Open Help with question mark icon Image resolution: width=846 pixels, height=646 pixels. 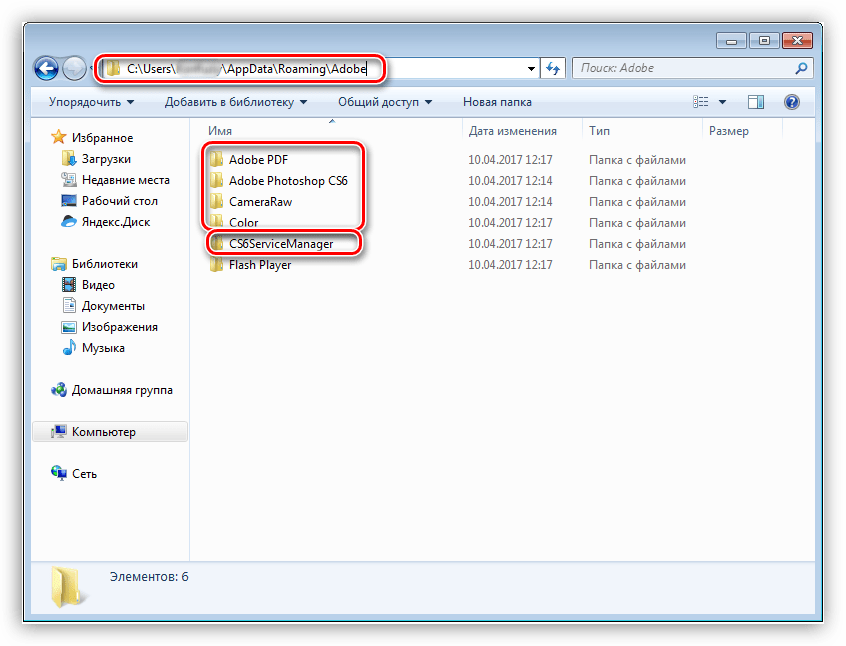(x=792, y=101)
